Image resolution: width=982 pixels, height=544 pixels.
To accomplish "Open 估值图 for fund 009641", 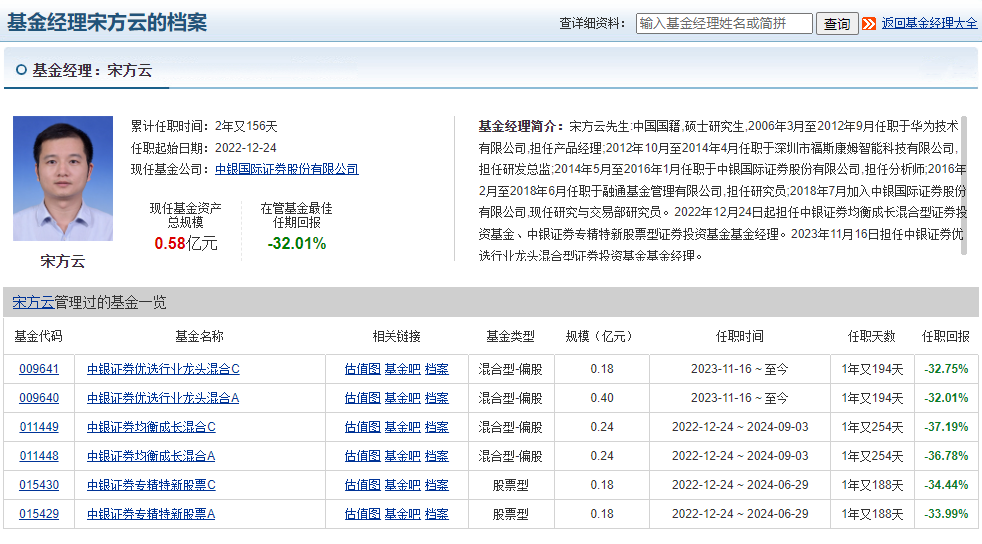I will (x=363, y=369).
